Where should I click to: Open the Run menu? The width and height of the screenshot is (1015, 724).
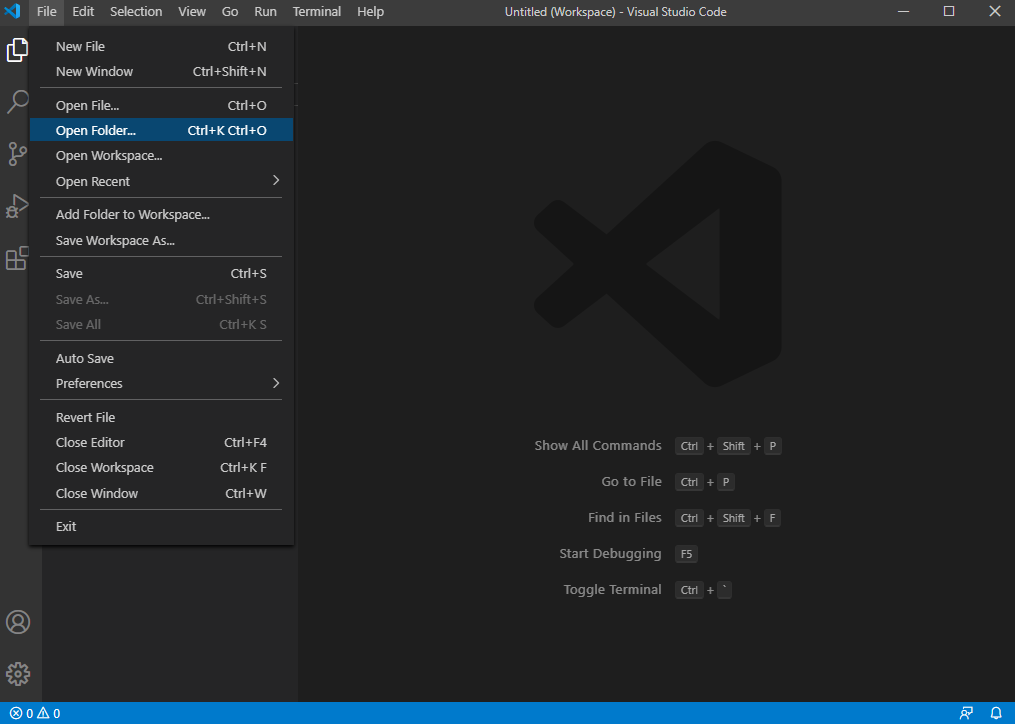(x=265, y=12)
